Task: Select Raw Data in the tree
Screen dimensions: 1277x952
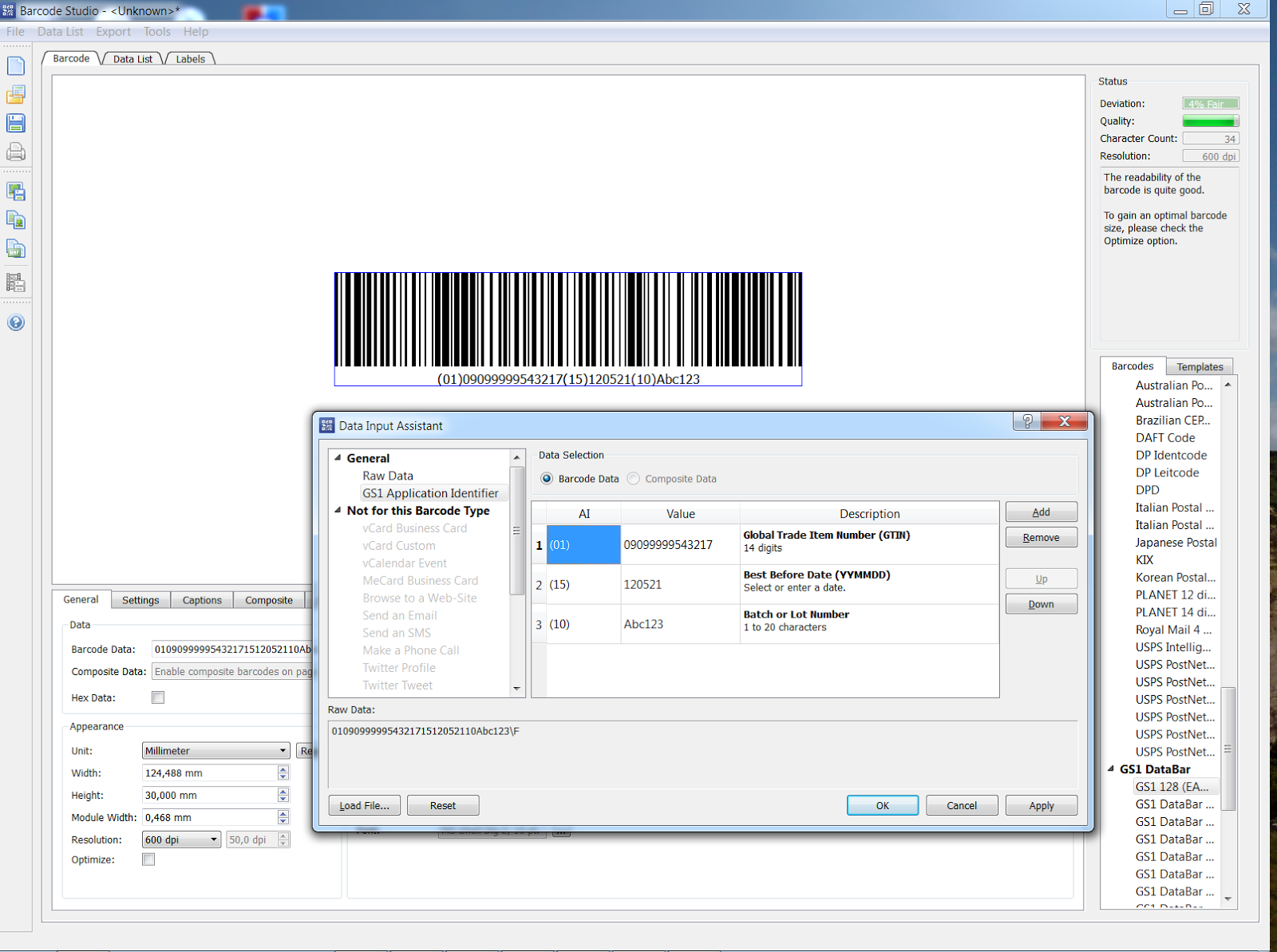Action: [388, 476]
